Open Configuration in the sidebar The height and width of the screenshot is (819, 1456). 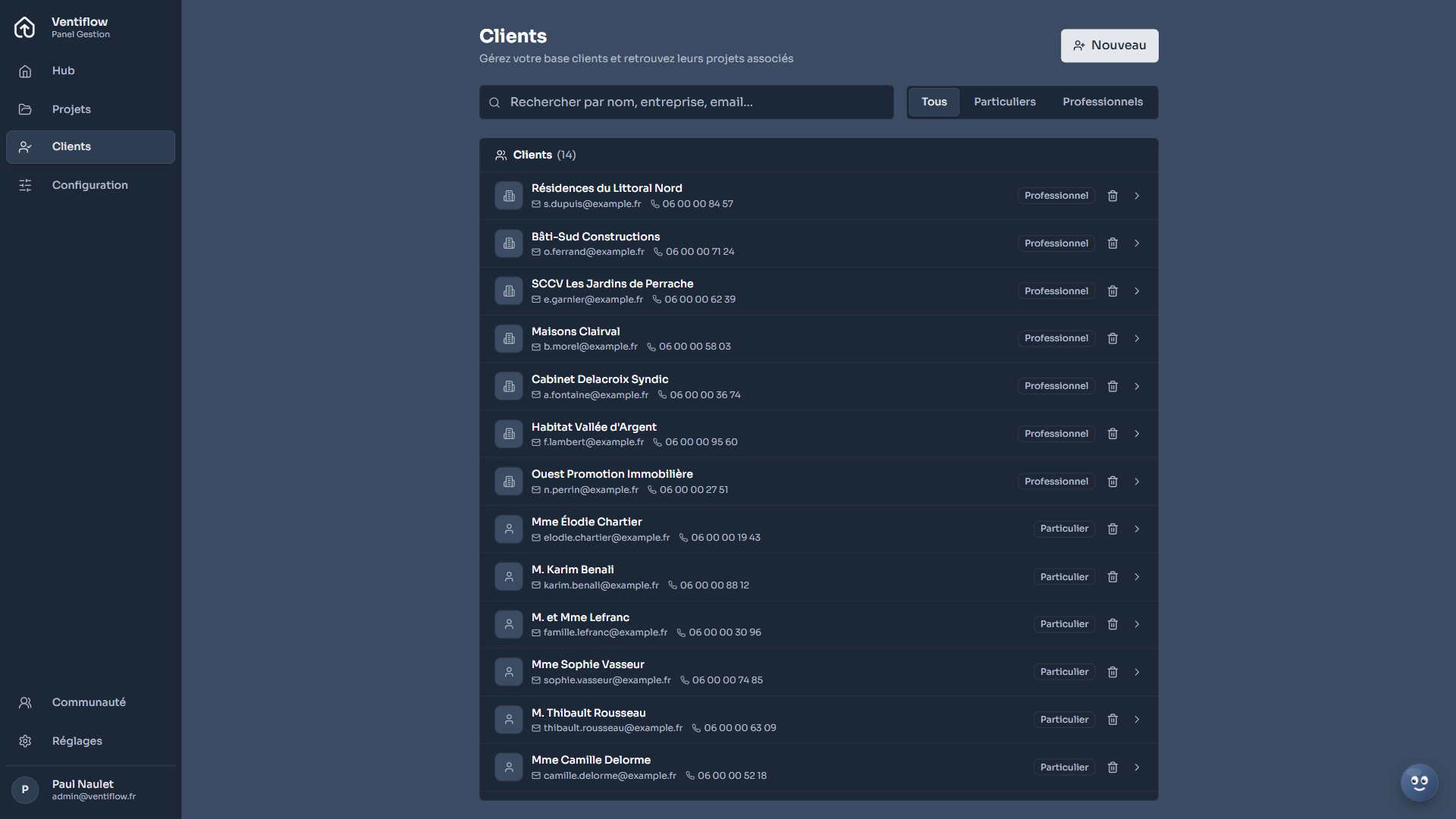click(x=90, y=185)
